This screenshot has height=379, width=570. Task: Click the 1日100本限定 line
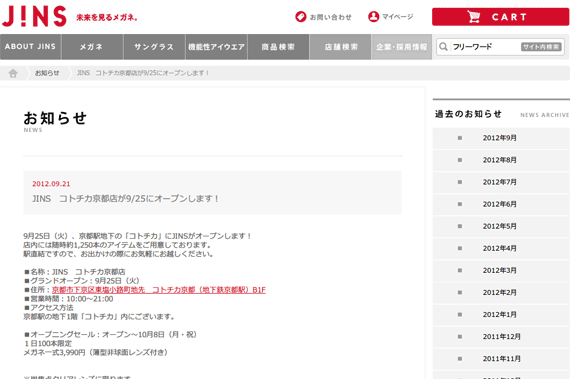click(48, 343)
